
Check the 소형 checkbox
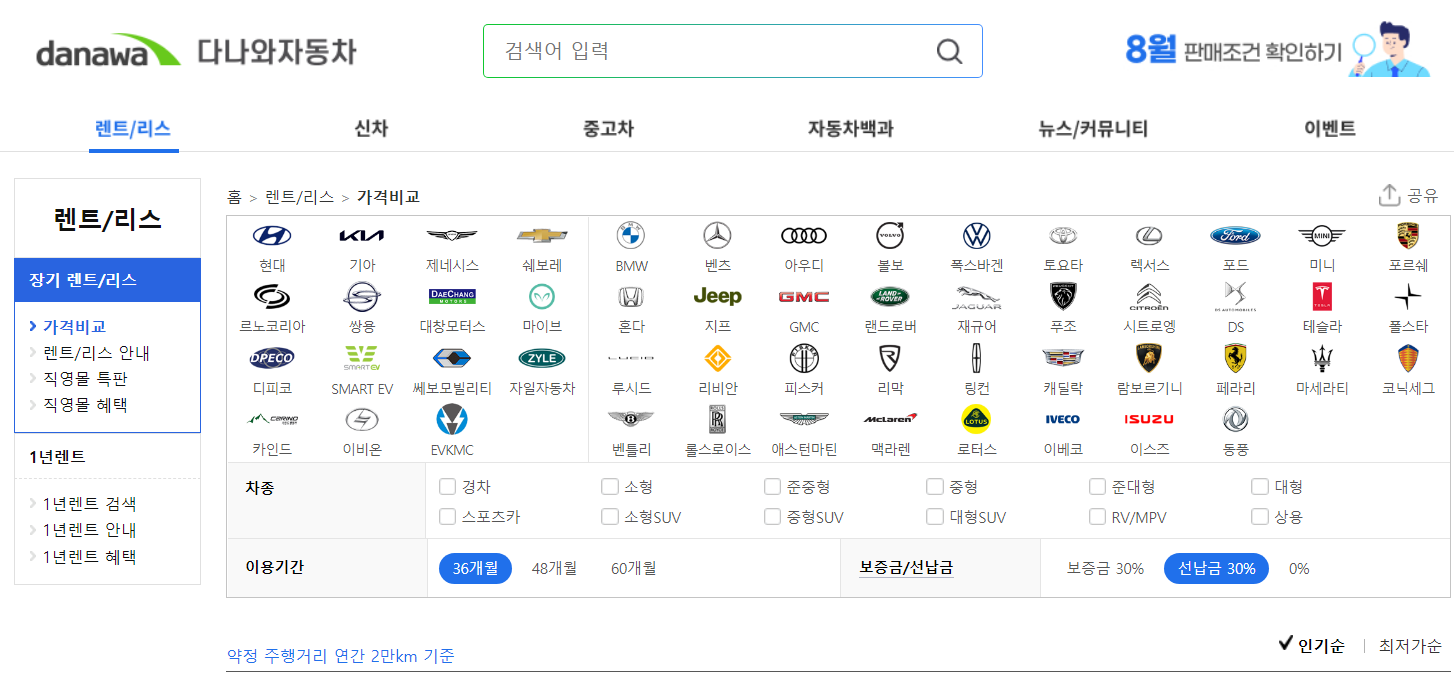[x=610, y=487]
